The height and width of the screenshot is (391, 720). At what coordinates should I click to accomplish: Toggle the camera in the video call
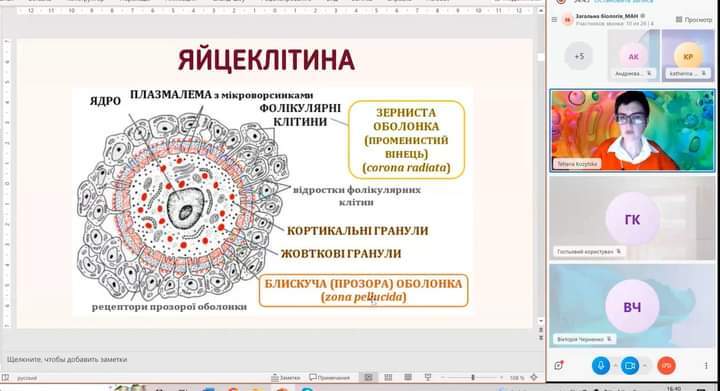(x=630, y=365)
